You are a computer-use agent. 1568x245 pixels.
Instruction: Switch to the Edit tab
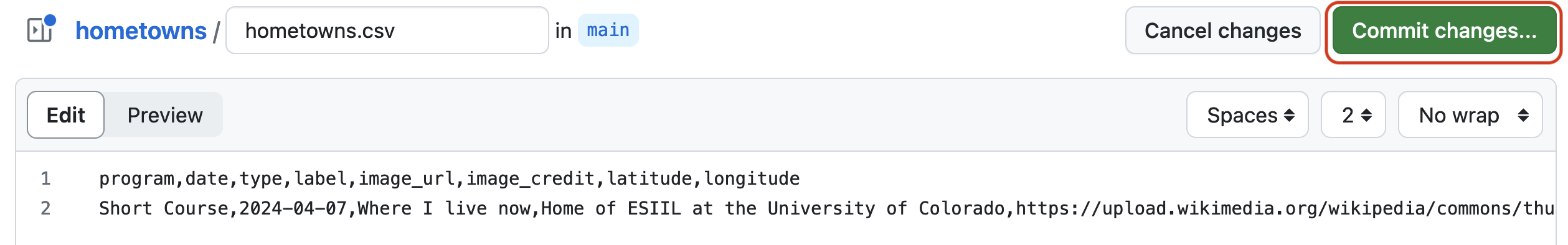pos(66,115)
